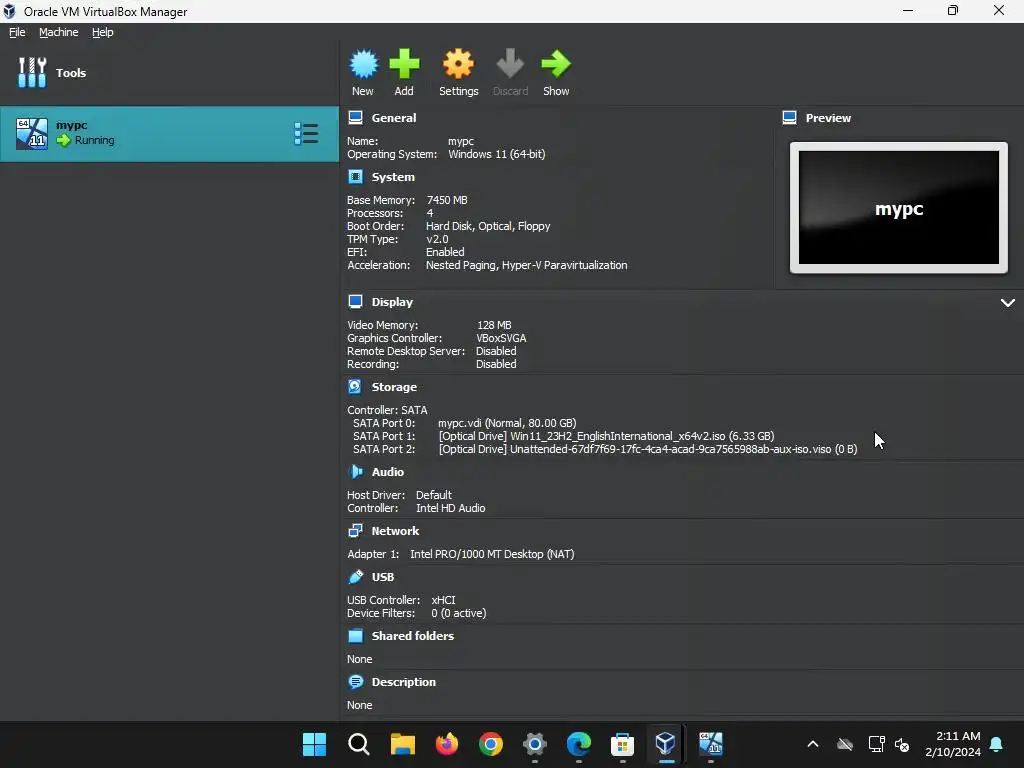The height and width of the screenshot is (768, 1024).
Task: Open Windows Start menu from taskbar
Action: (x=314, y=744)
